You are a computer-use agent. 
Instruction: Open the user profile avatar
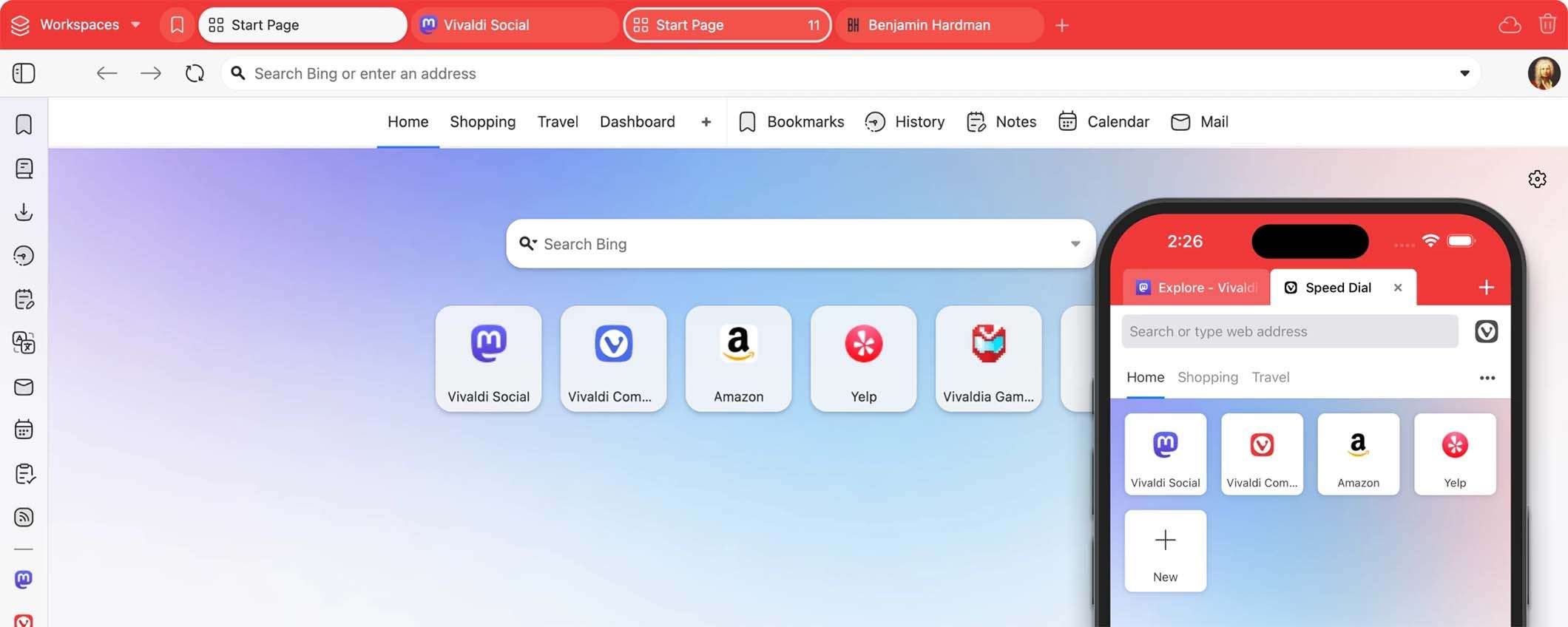pyautogui.click(x=1544, y=73)
